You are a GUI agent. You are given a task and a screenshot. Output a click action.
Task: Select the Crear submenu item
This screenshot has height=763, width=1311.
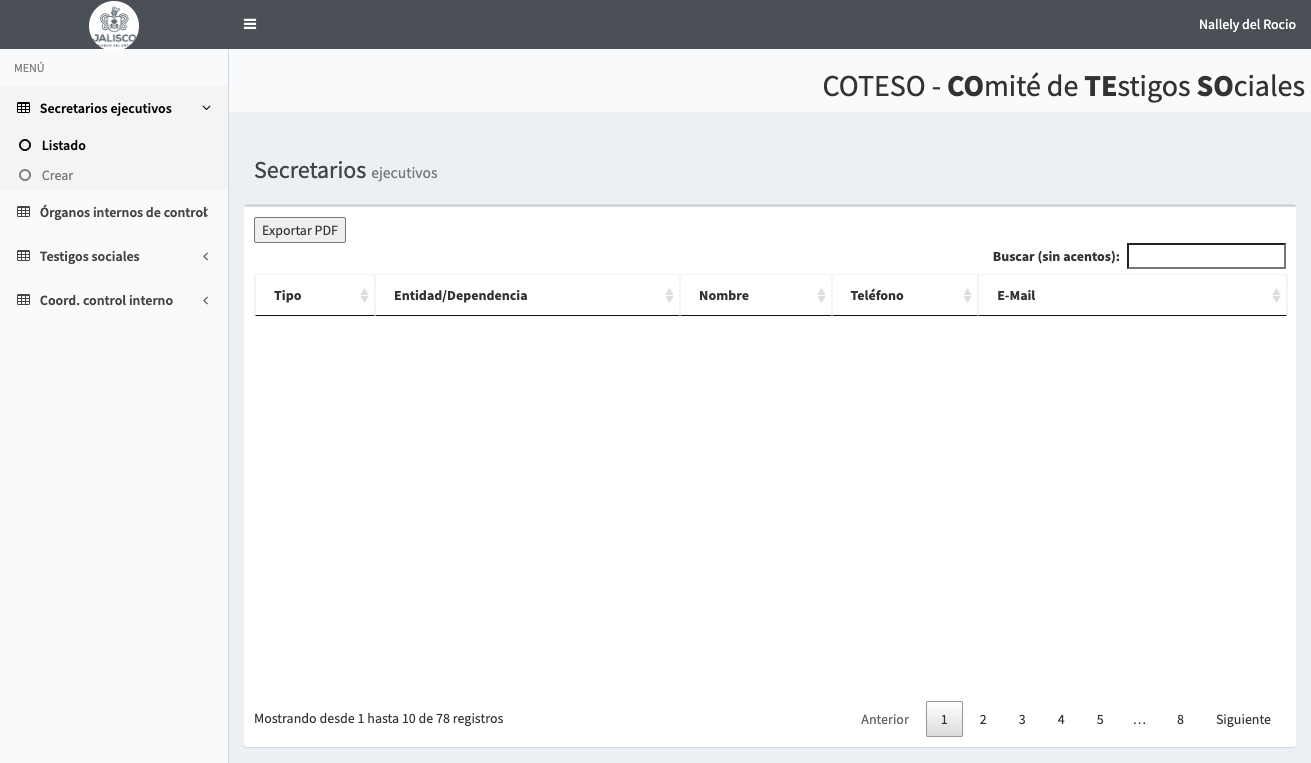point(114,175)
